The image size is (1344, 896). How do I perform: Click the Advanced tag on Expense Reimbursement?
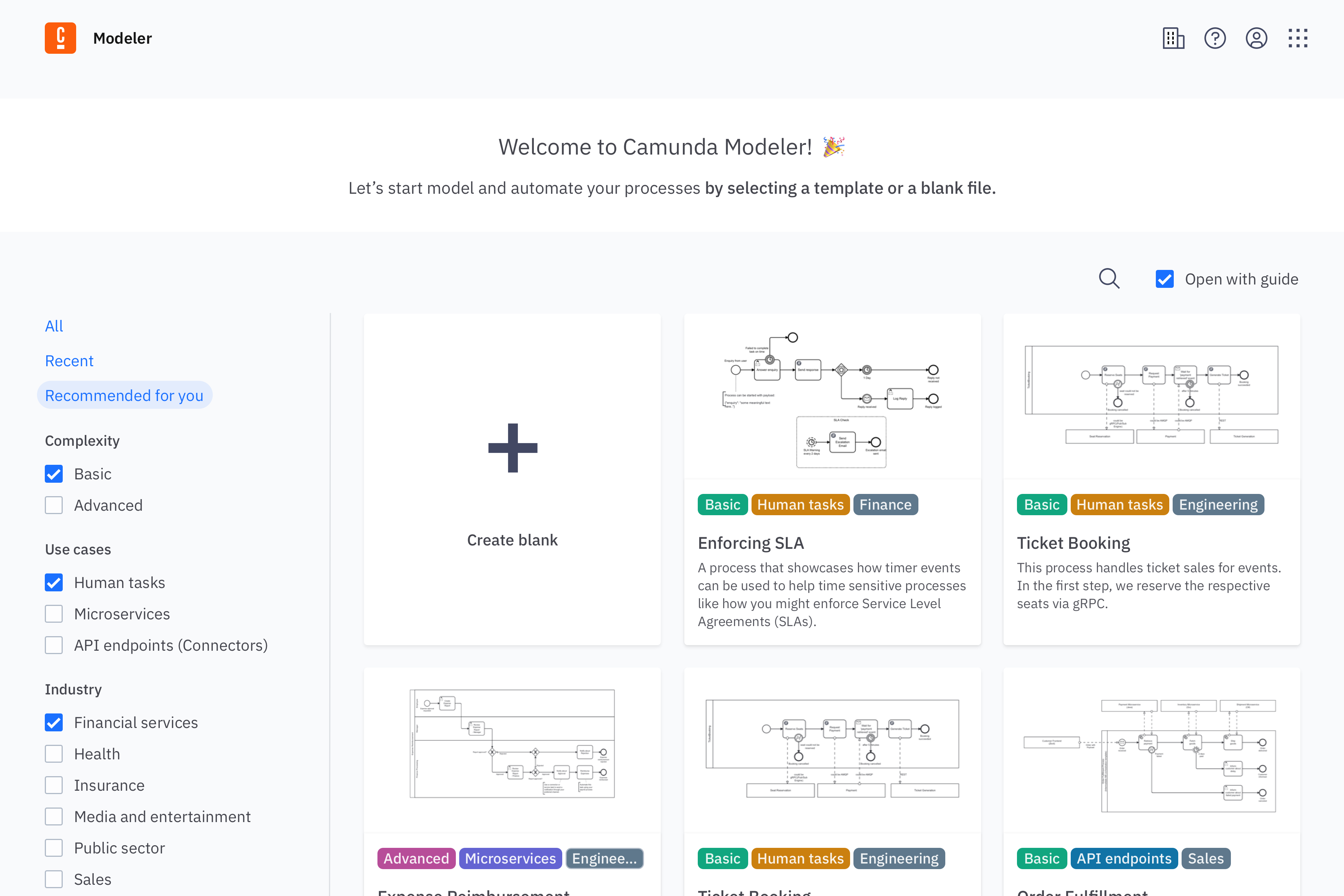click(417, 858)
